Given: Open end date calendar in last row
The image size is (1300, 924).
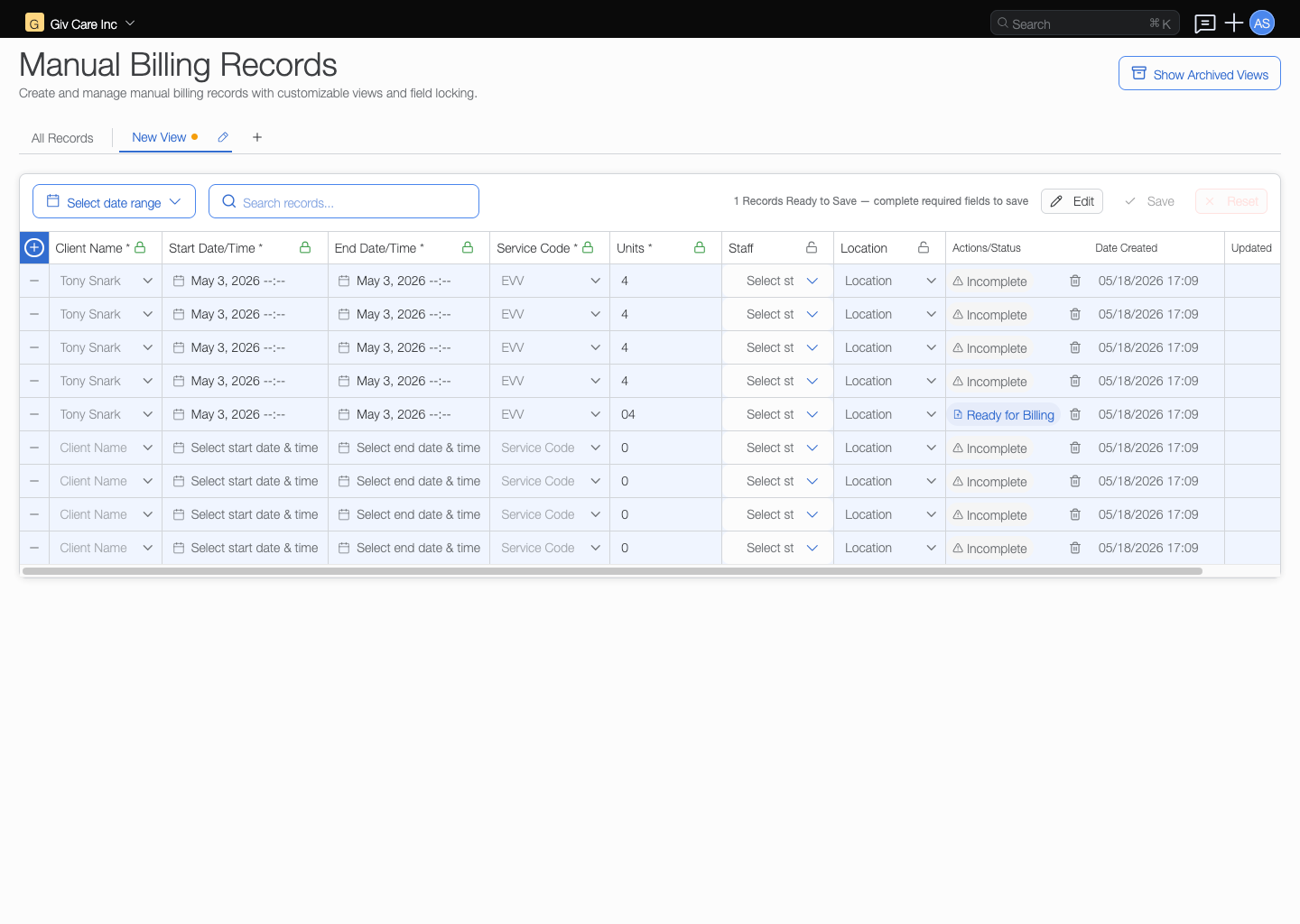Looking at the screenshot, I should (344, 548).
